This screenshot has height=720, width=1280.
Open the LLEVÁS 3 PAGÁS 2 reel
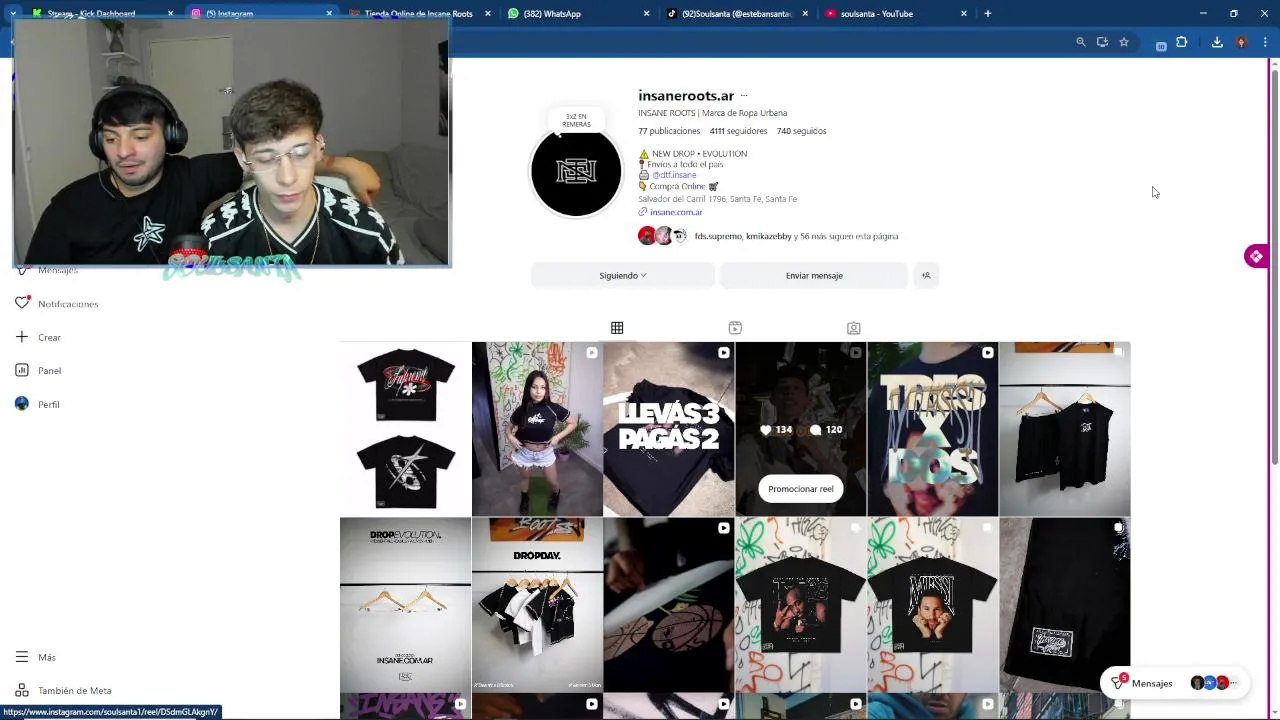click(668, 429)
